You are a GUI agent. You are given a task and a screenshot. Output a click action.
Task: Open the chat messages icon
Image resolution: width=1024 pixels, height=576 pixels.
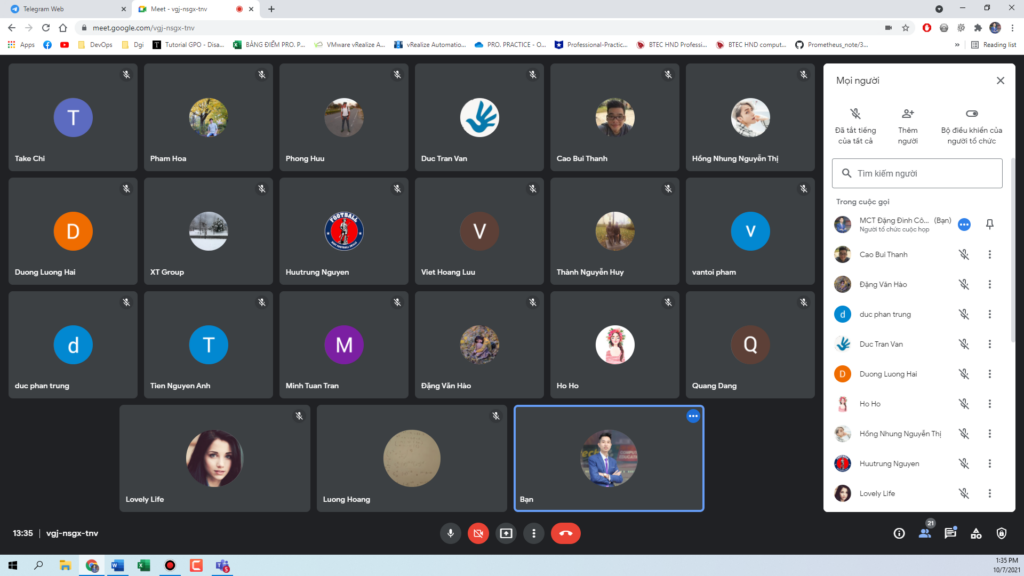tap(950, 533)
